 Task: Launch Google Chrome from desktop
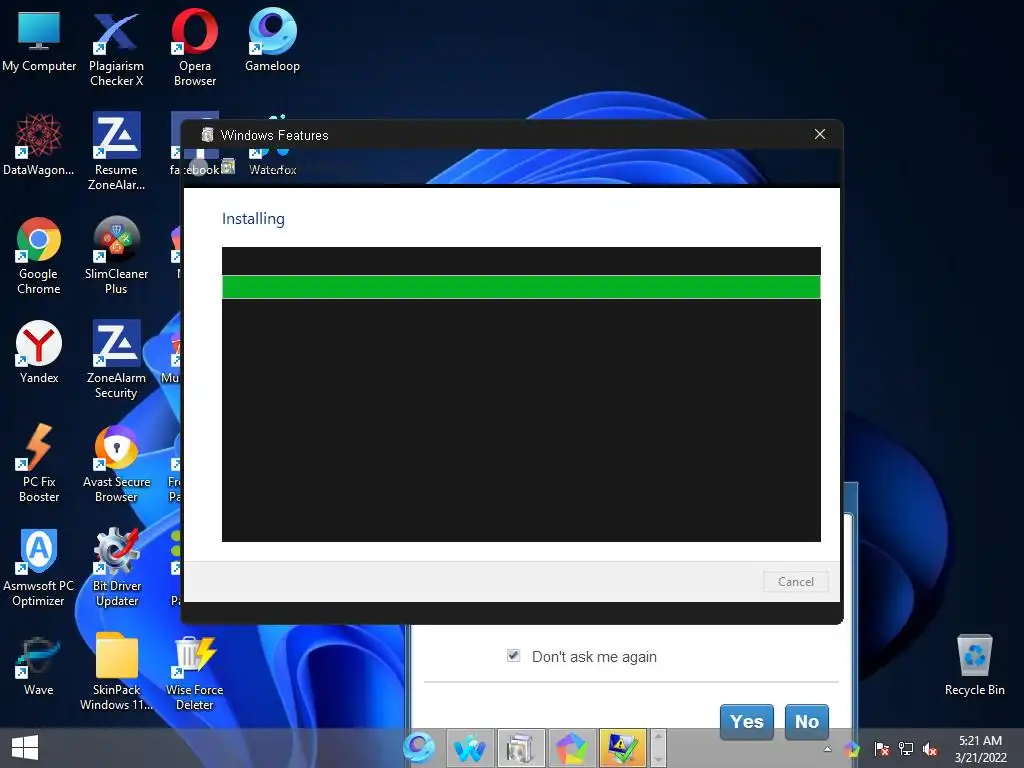pyautogui.click(x=39, y=256)
